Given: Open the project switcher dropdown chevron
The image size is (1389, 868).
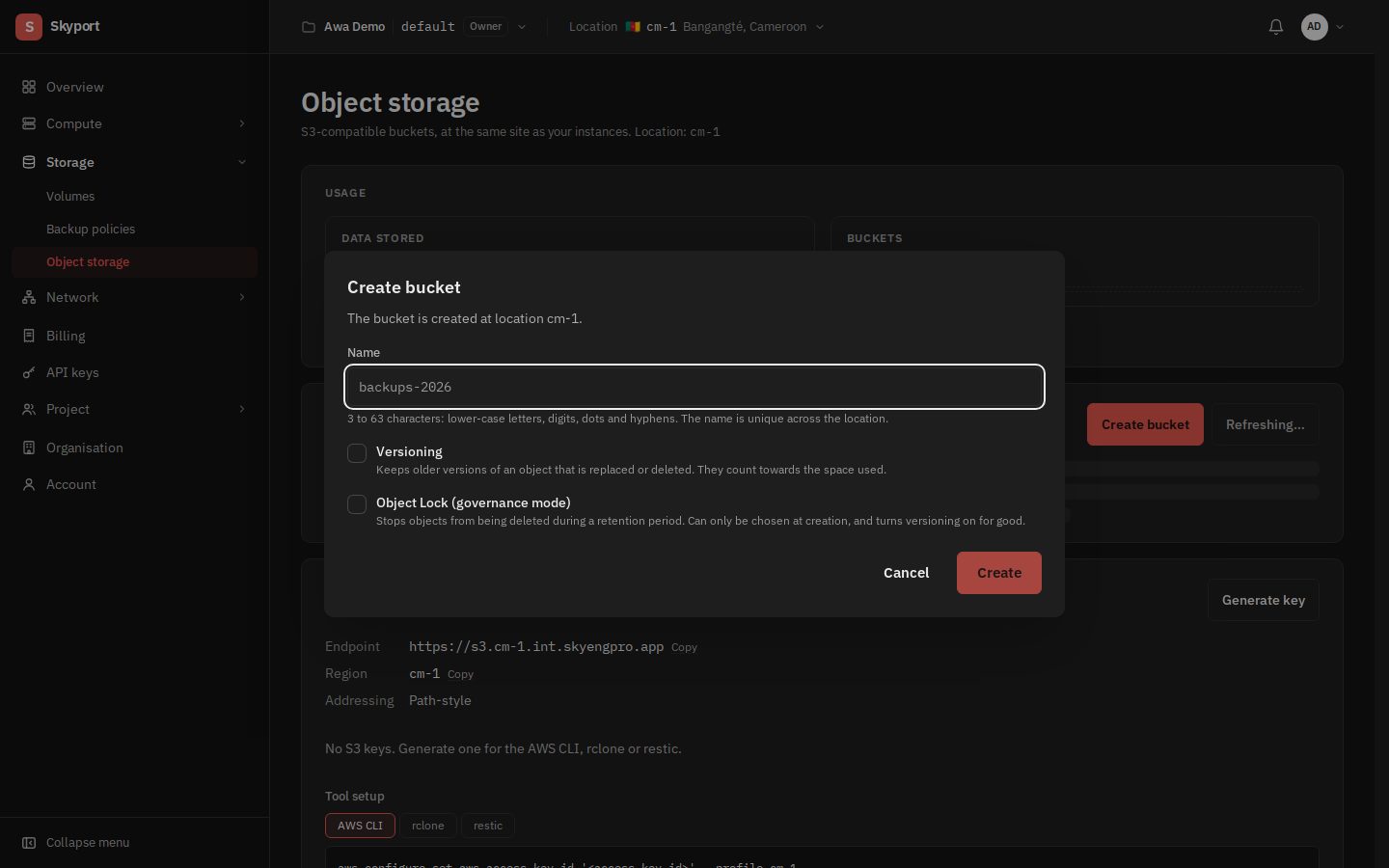Looking at the screenshot, I should tap(522, 27).
